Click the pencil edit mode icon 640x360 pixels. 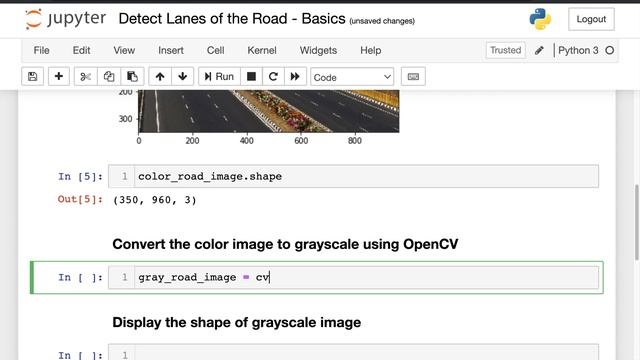pos(539,50)
